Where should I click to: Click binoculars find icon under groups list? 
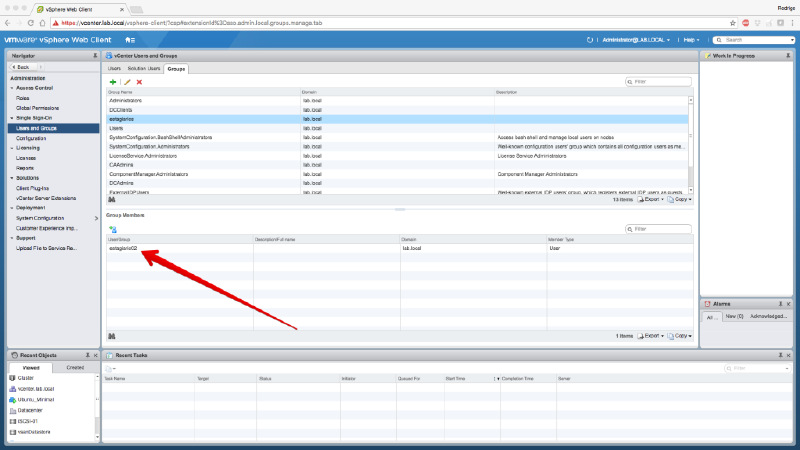(112, 200)
